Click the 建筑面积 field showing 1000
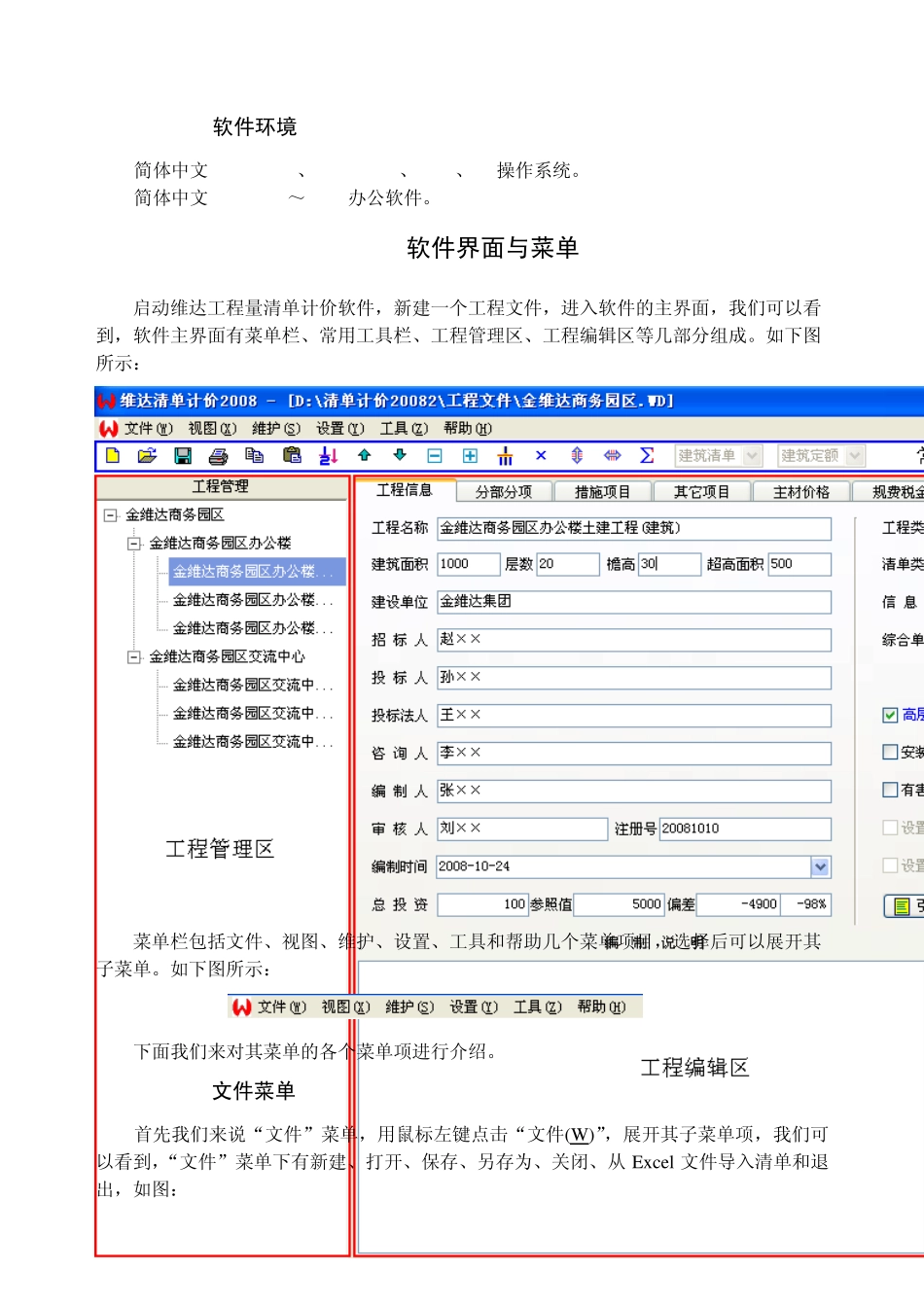This screenshot has height=1306, width=924. click(469, 564)
